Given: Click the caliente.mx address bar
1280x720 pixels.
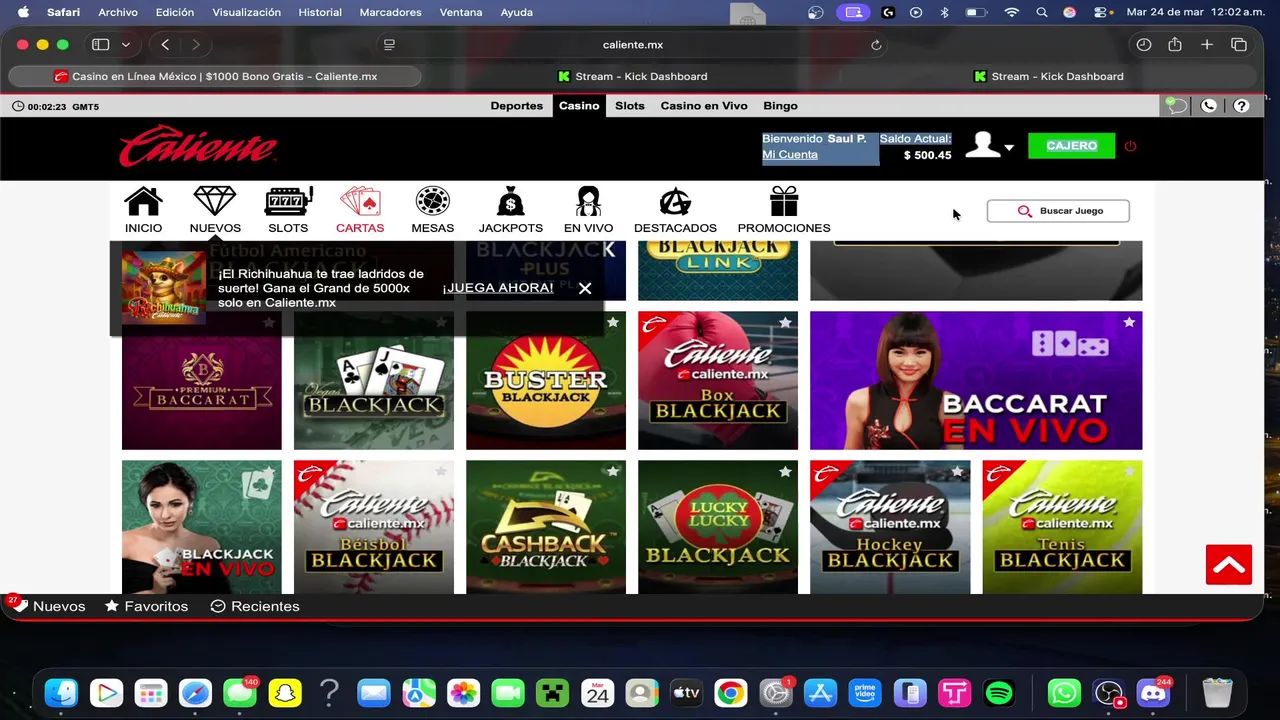Looking at the screenshot, I should click(633, 45).
